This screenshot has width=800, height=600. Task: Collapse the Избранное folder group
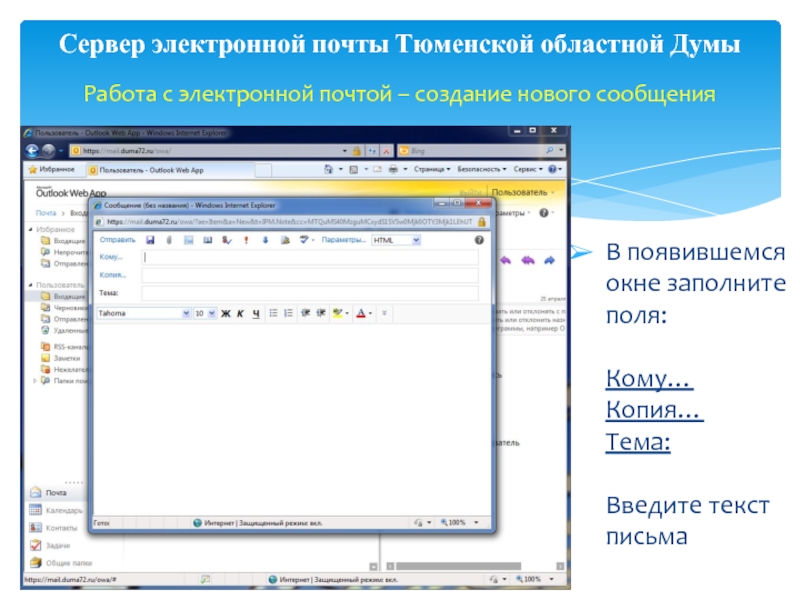click(x=31, y=230)
